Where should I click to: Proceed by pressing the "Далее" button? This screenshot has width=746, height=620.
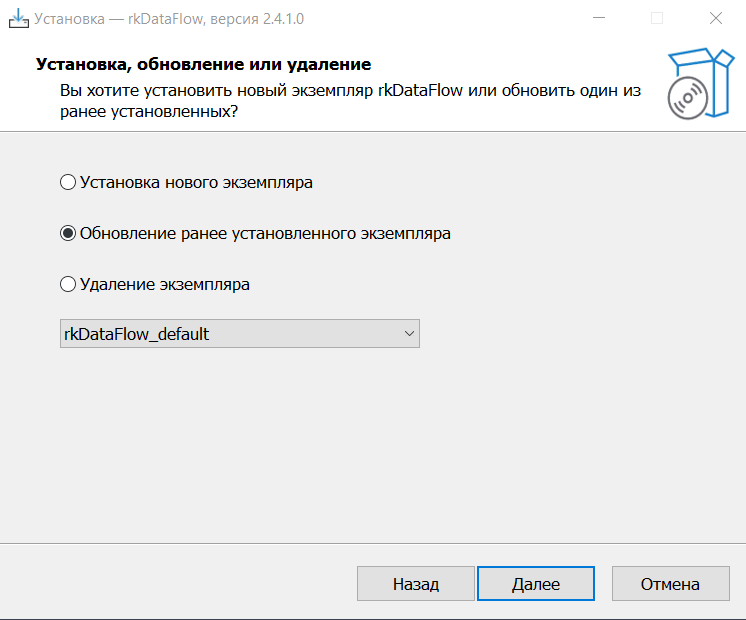click(x=536, y=584)
